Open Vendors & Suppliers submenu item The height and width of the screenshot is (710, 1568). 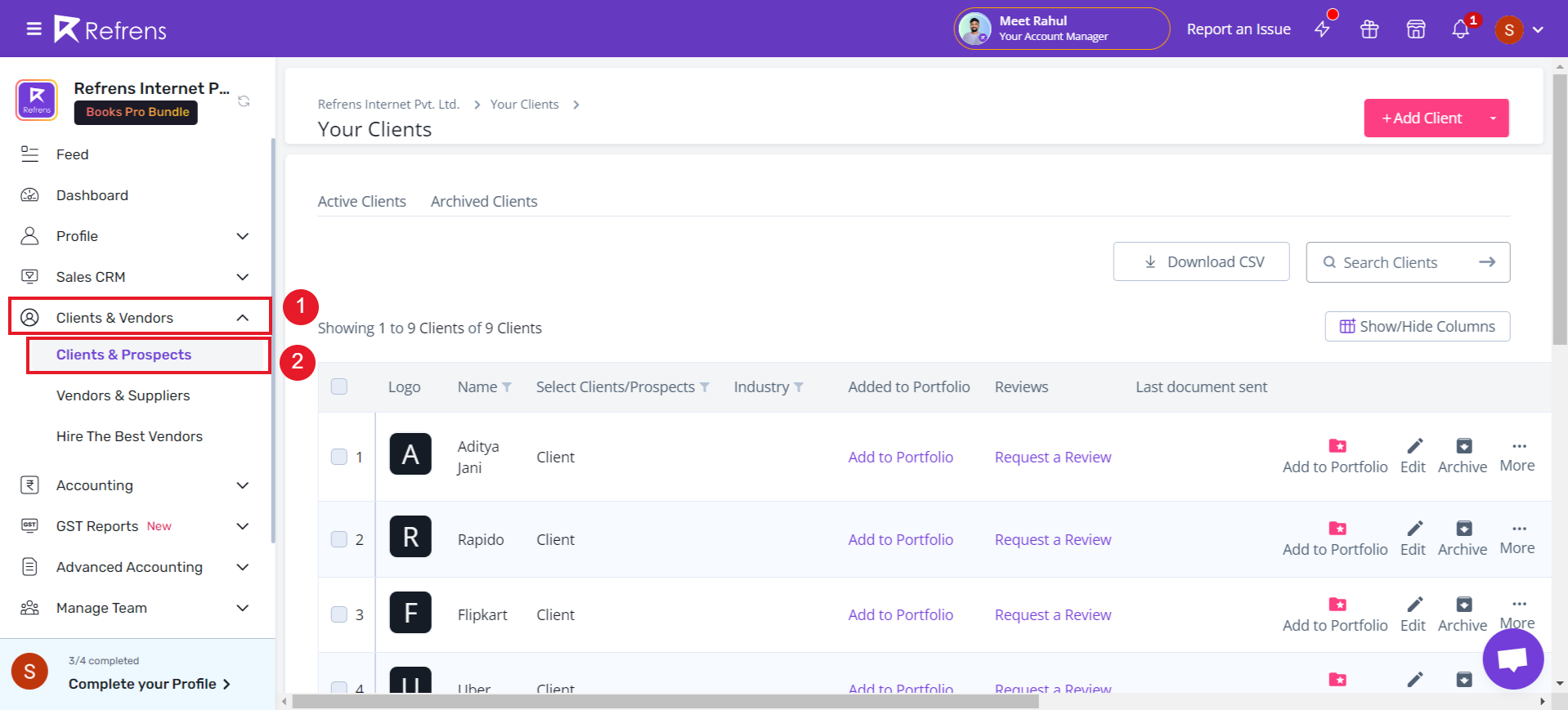coord(123,395)
